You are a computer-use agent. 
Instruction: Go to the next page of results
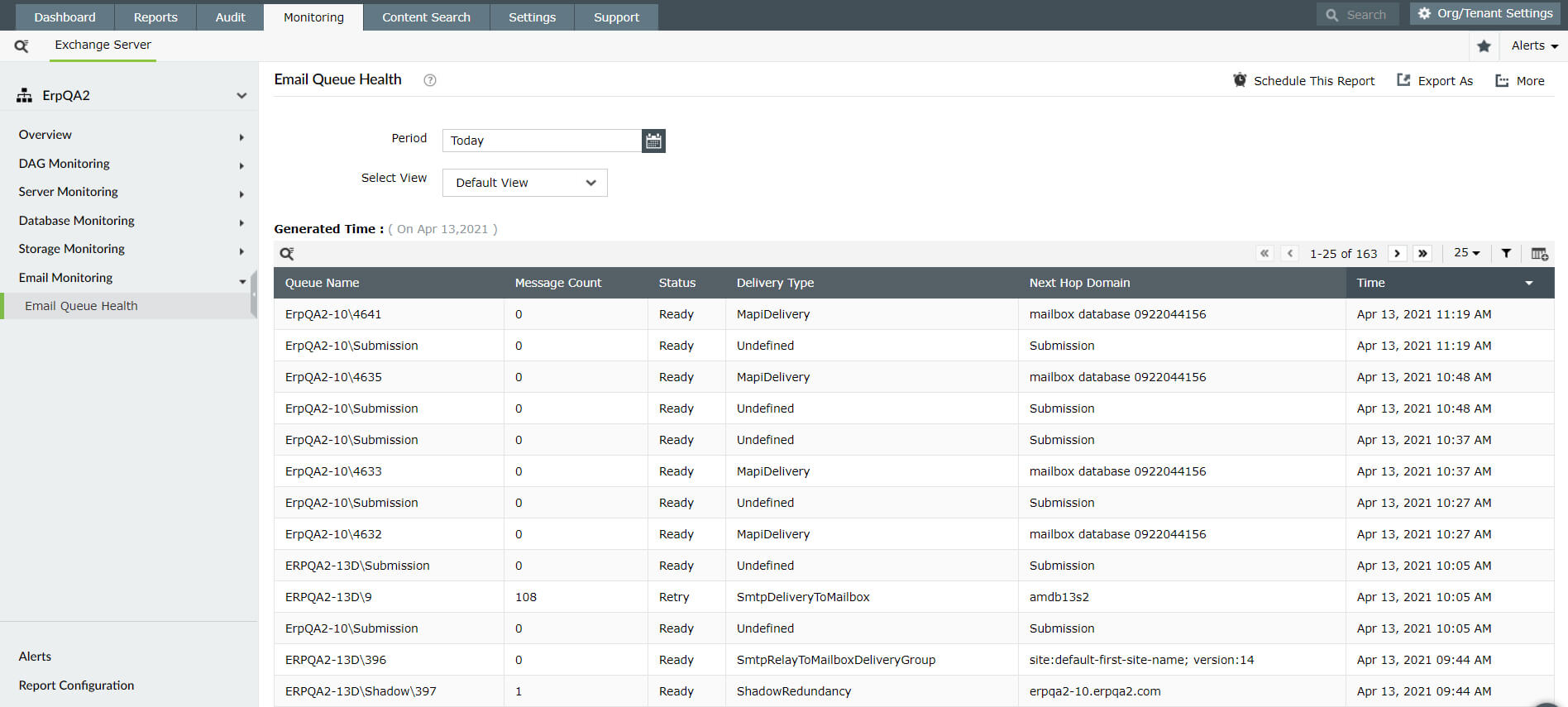pos(1398,253)
